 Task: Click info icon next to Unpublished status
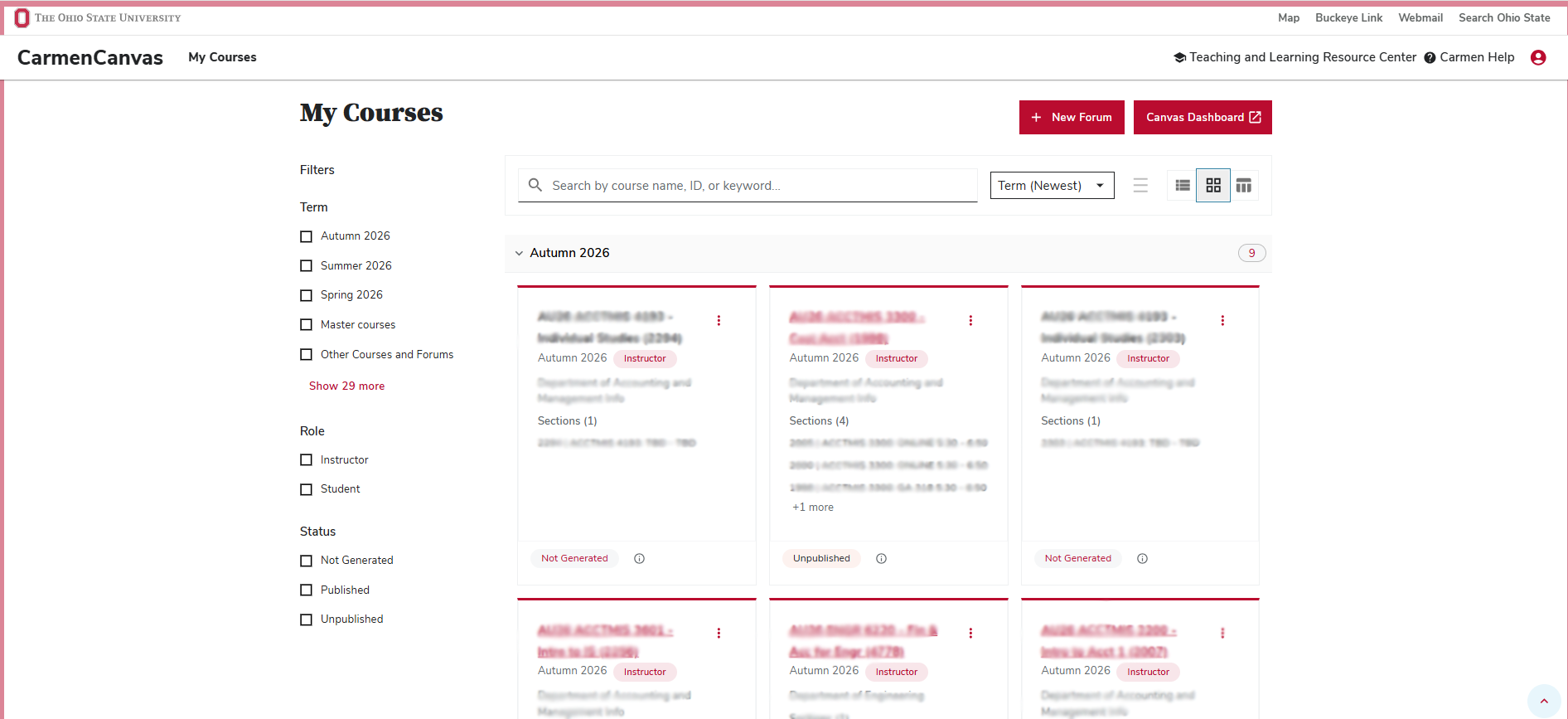(x=881, y=558)
